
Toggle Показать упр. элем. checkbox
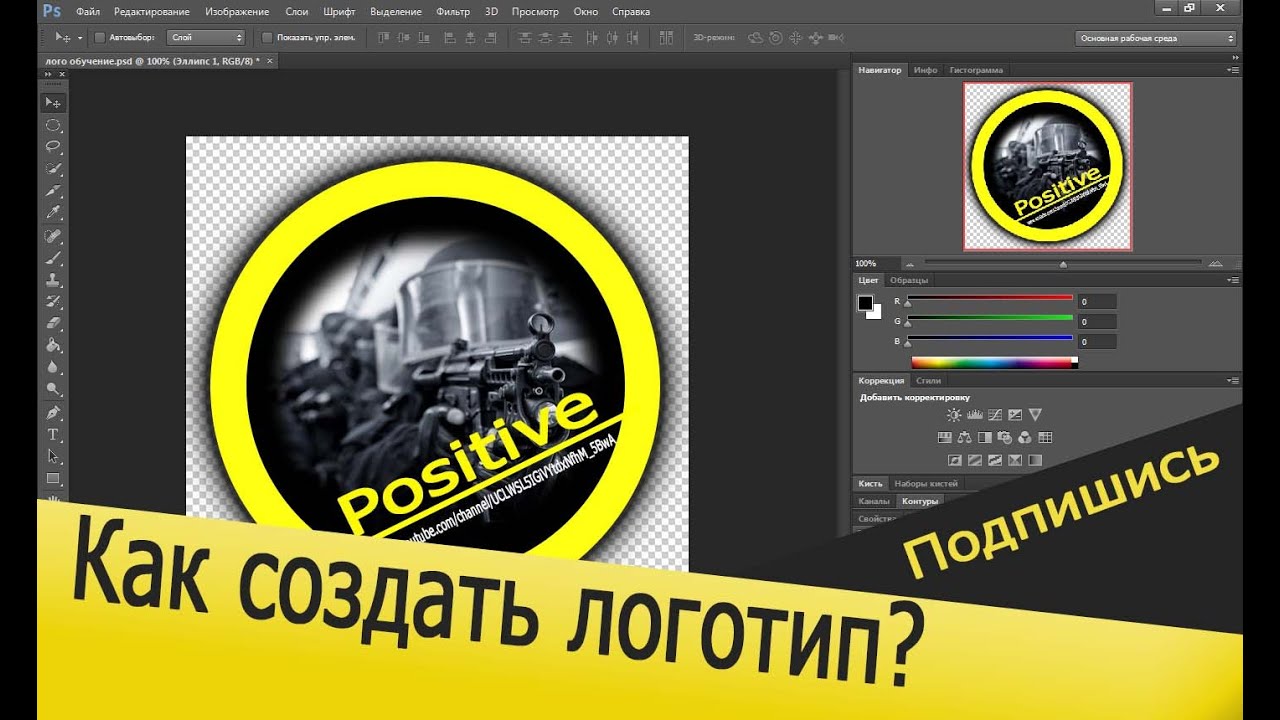pyautogui.click(x=267, y=38)
